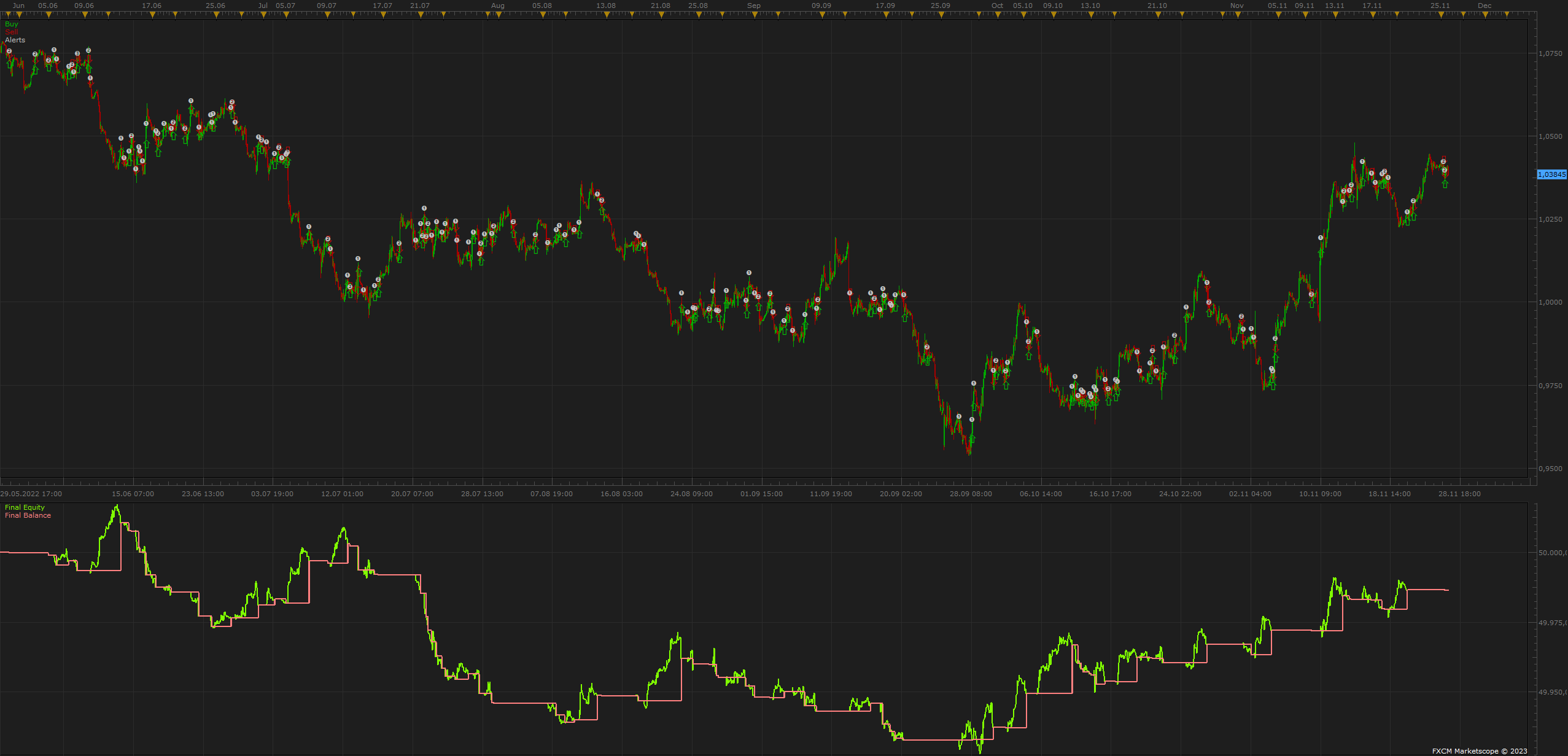Click the '11.09 19:00' date label
Screen dimensions: 1568x756
831,494
